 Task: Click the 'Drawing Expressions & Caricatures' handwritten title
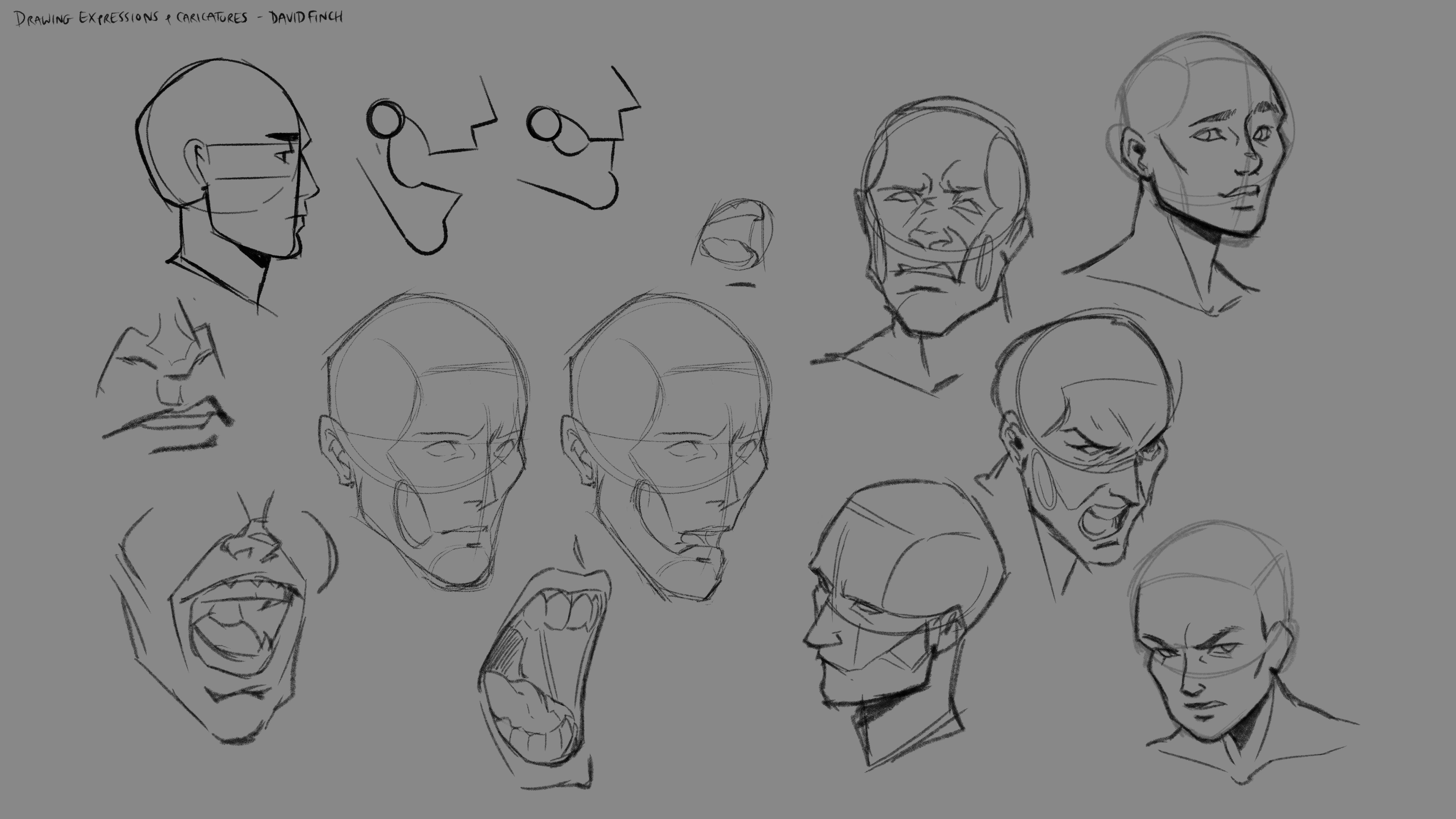coord(131,18)
